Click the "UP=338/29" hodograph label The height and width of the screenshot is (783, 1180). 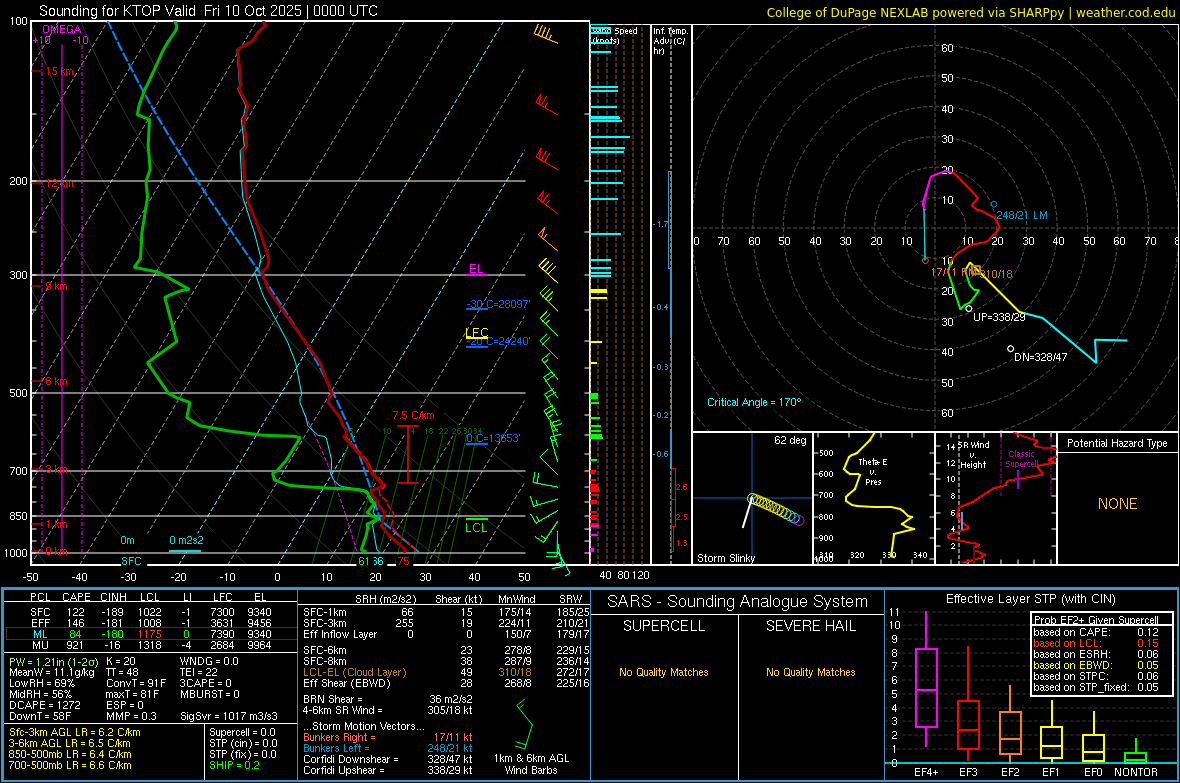pyautogui.click(x=999, y=317)
